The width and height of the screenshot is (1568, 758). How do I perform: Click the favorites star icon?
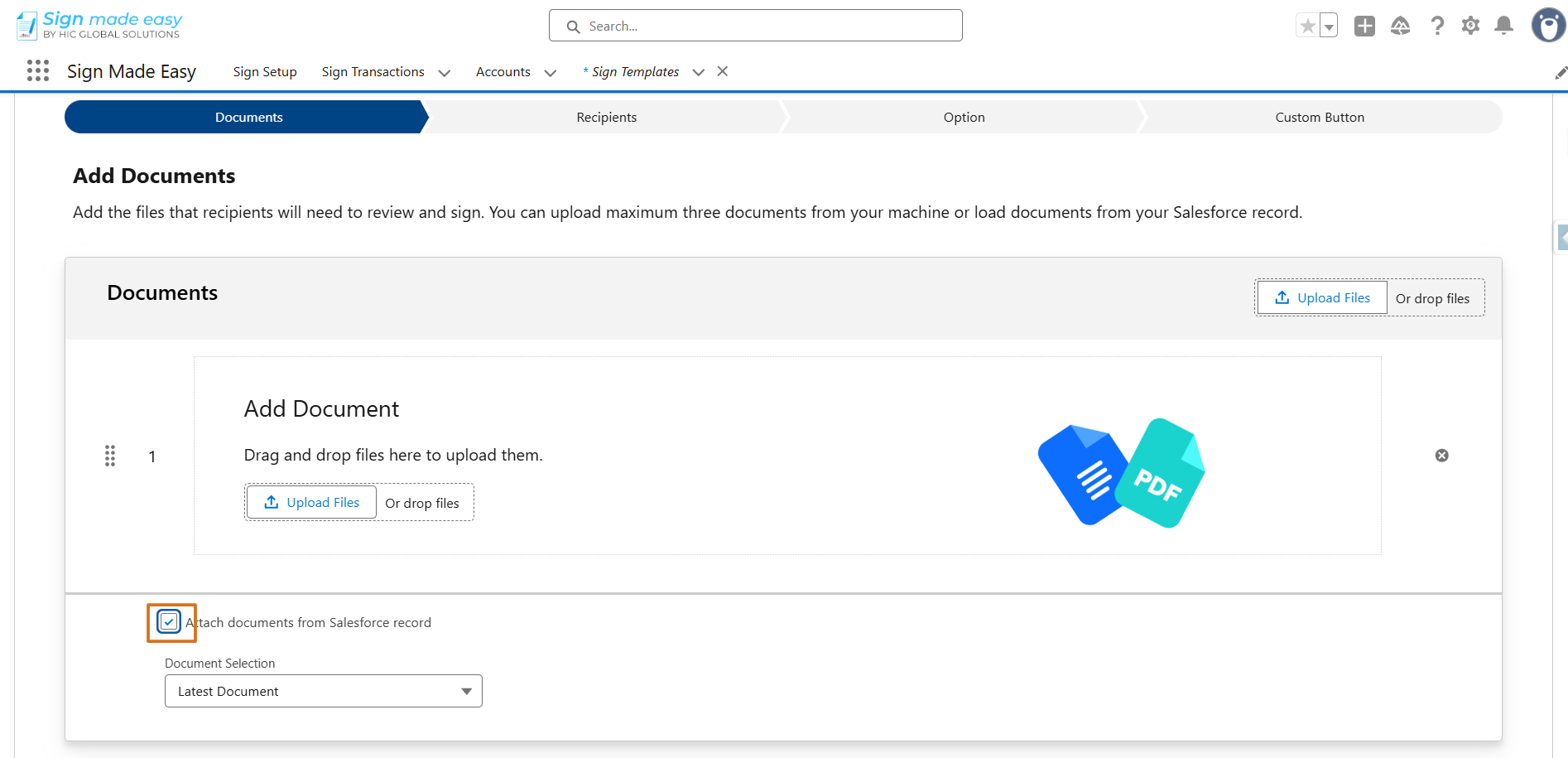coord(1307,26)
